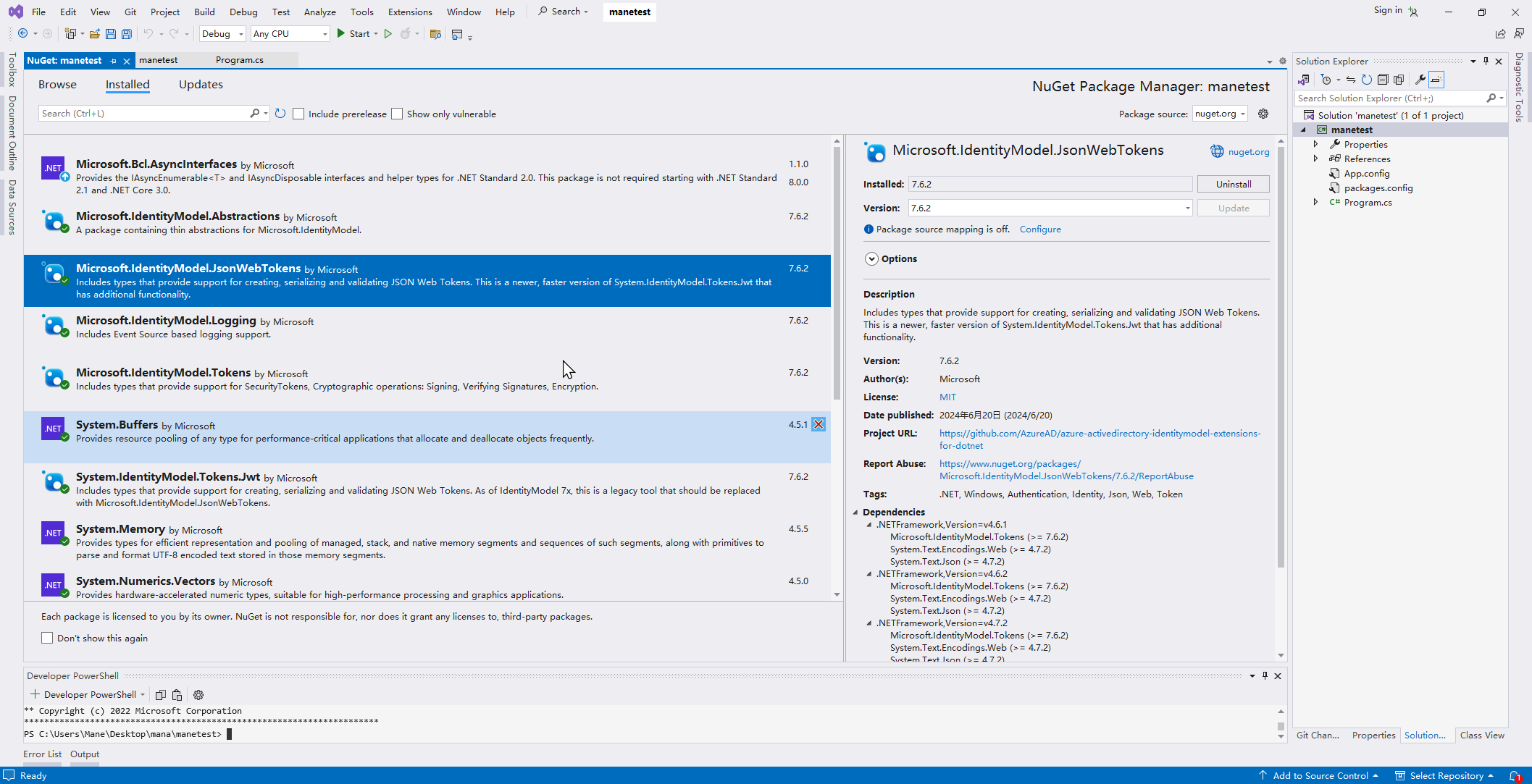Viewport: 1532px width, 784px height.
Task: Click the Find in Files folder-search icon
Action: (435, 33)
